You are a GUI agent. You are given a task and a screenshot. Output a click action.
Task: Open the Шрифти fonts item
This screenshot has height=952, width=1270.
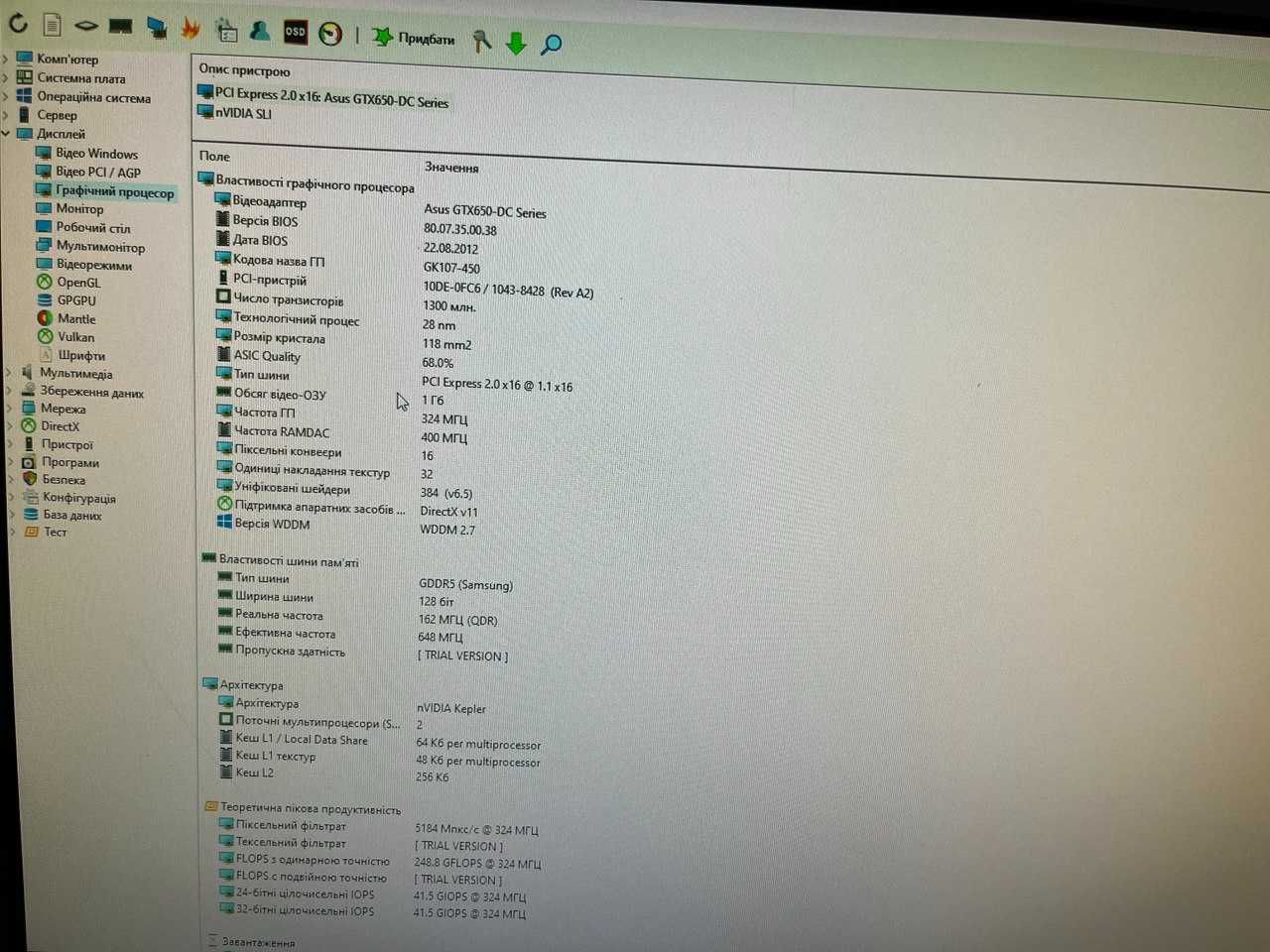coord(80,355)
